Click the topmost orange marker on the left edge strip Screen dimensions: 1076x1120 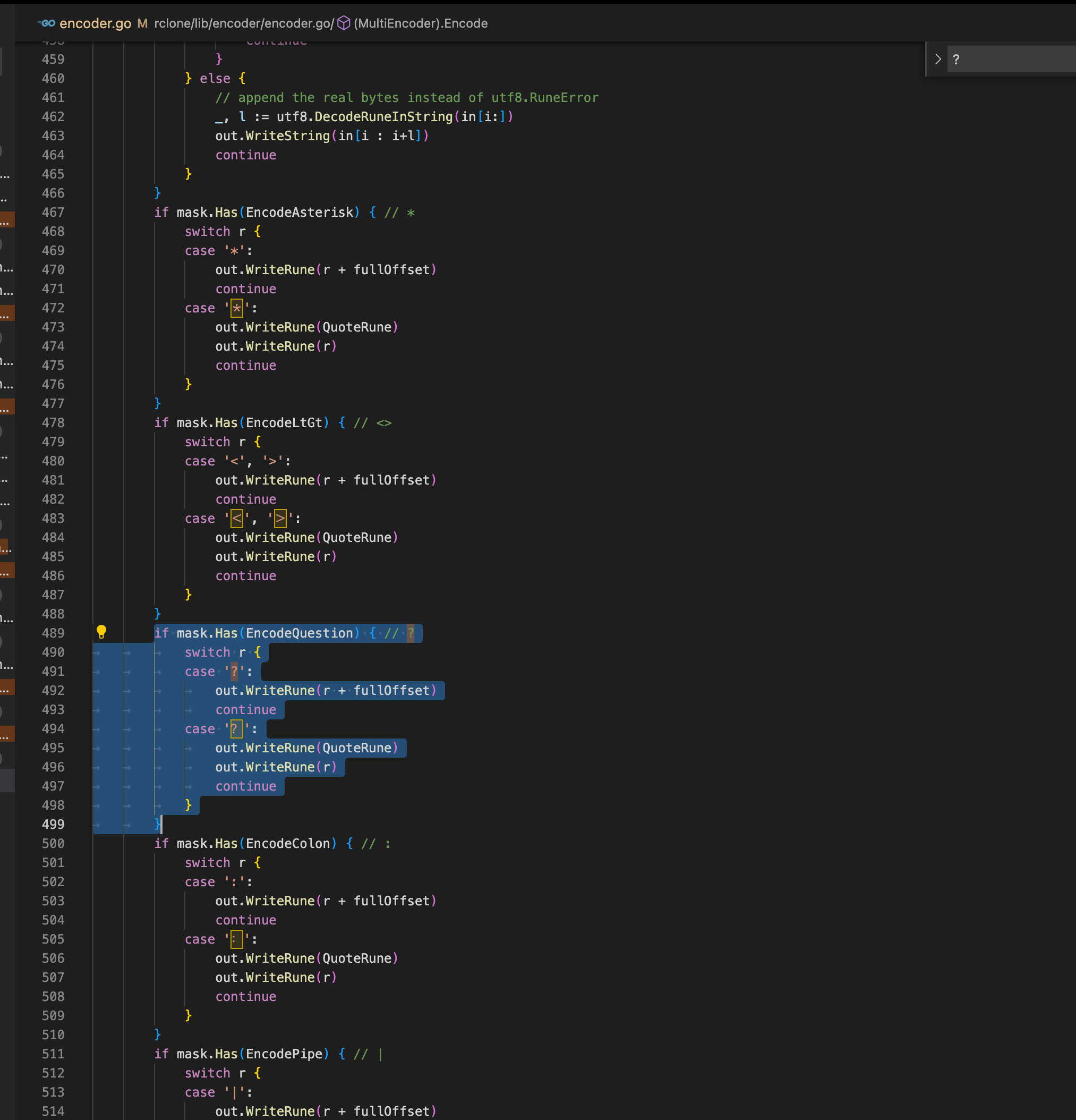7,219
